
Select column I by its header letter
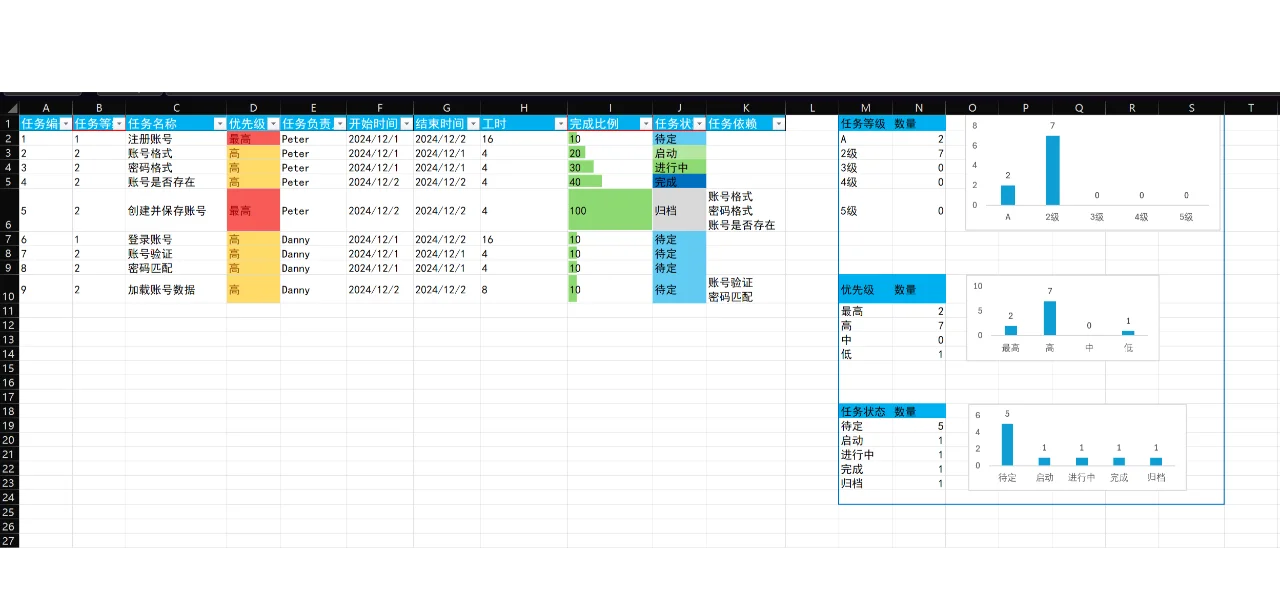tap(610, 108)
